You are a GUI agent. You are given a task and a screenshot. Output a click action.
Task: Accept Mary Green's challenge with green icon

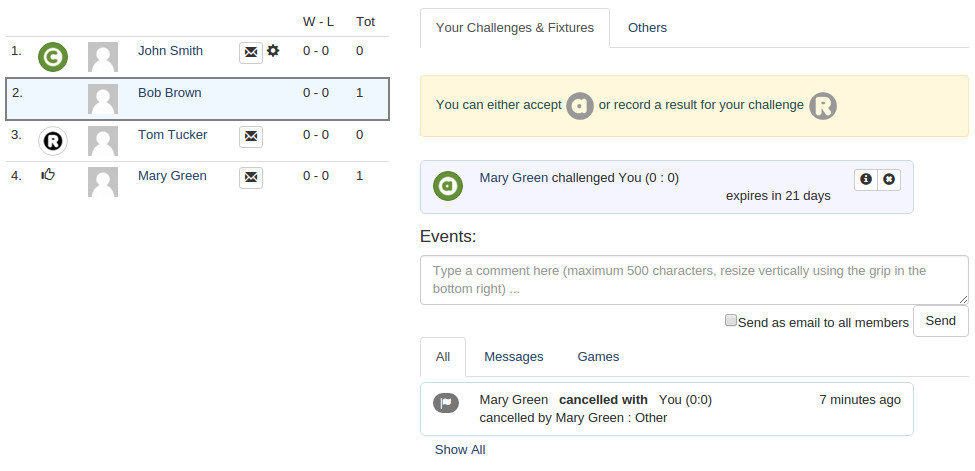tap(448, 186)
